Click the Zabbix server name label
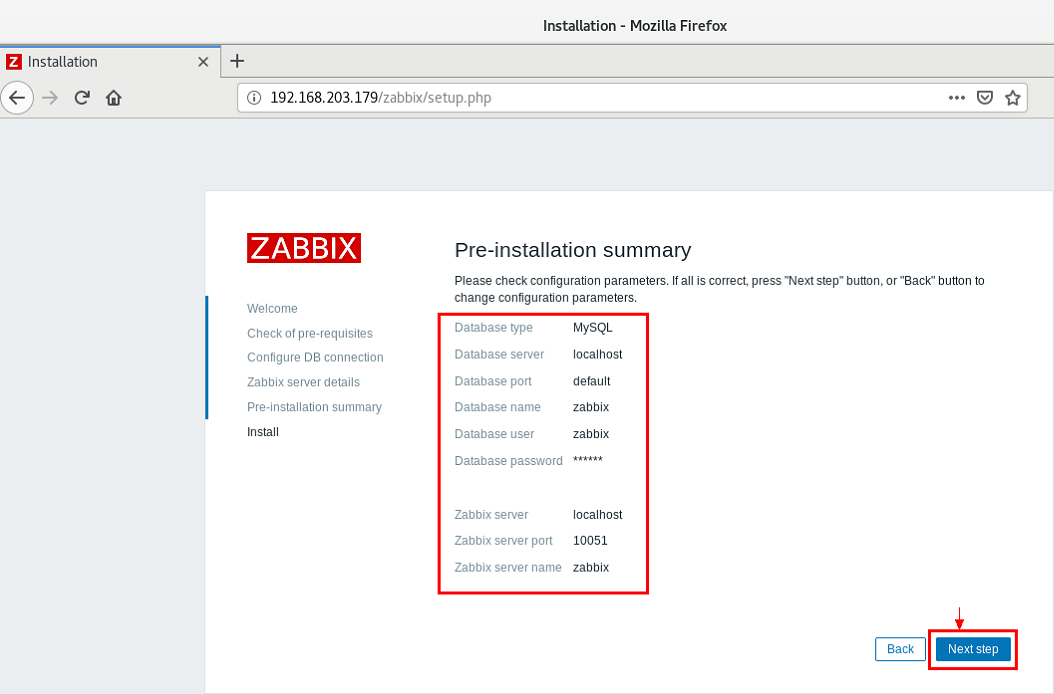 [508, 568]
